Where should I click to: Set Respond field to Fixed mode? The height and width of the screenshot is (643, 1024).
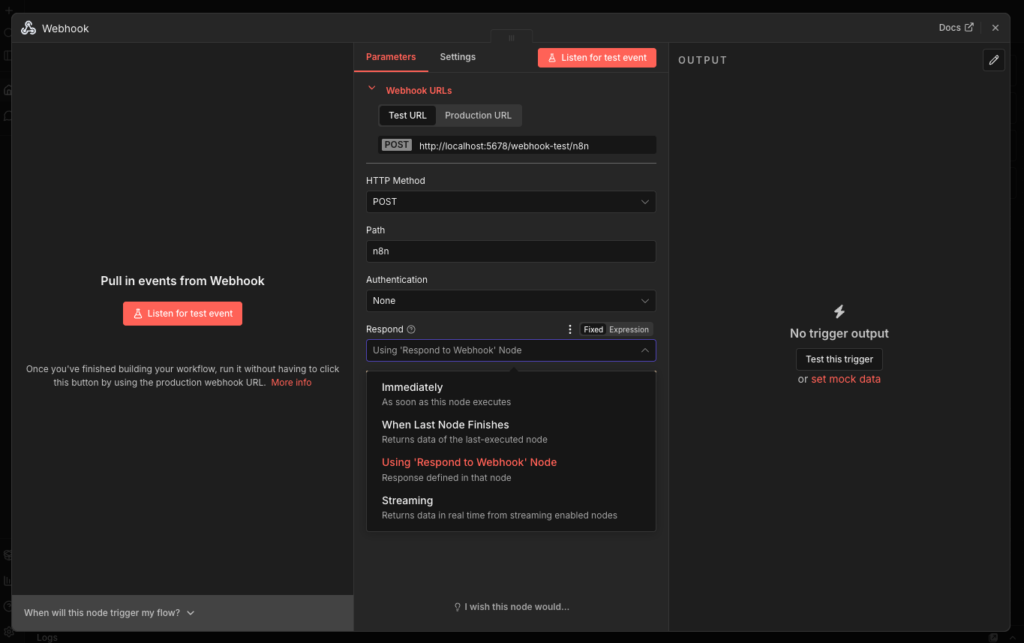tap(593, 329)
